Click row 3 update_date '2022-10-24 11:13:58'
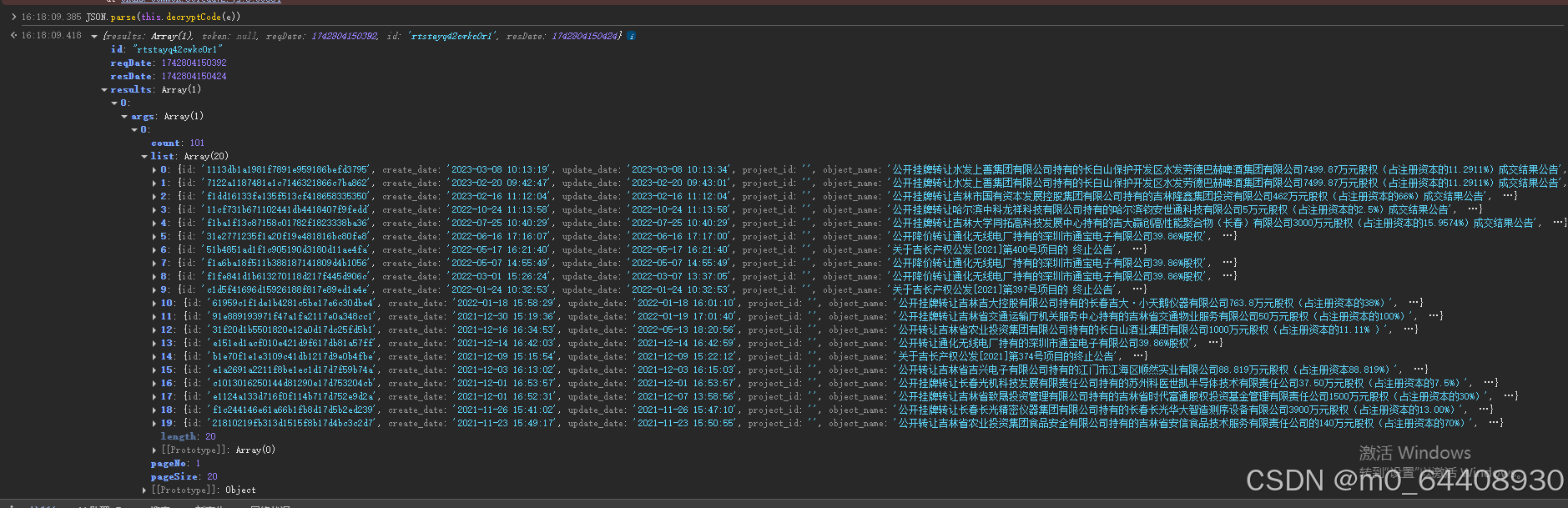 680,210
